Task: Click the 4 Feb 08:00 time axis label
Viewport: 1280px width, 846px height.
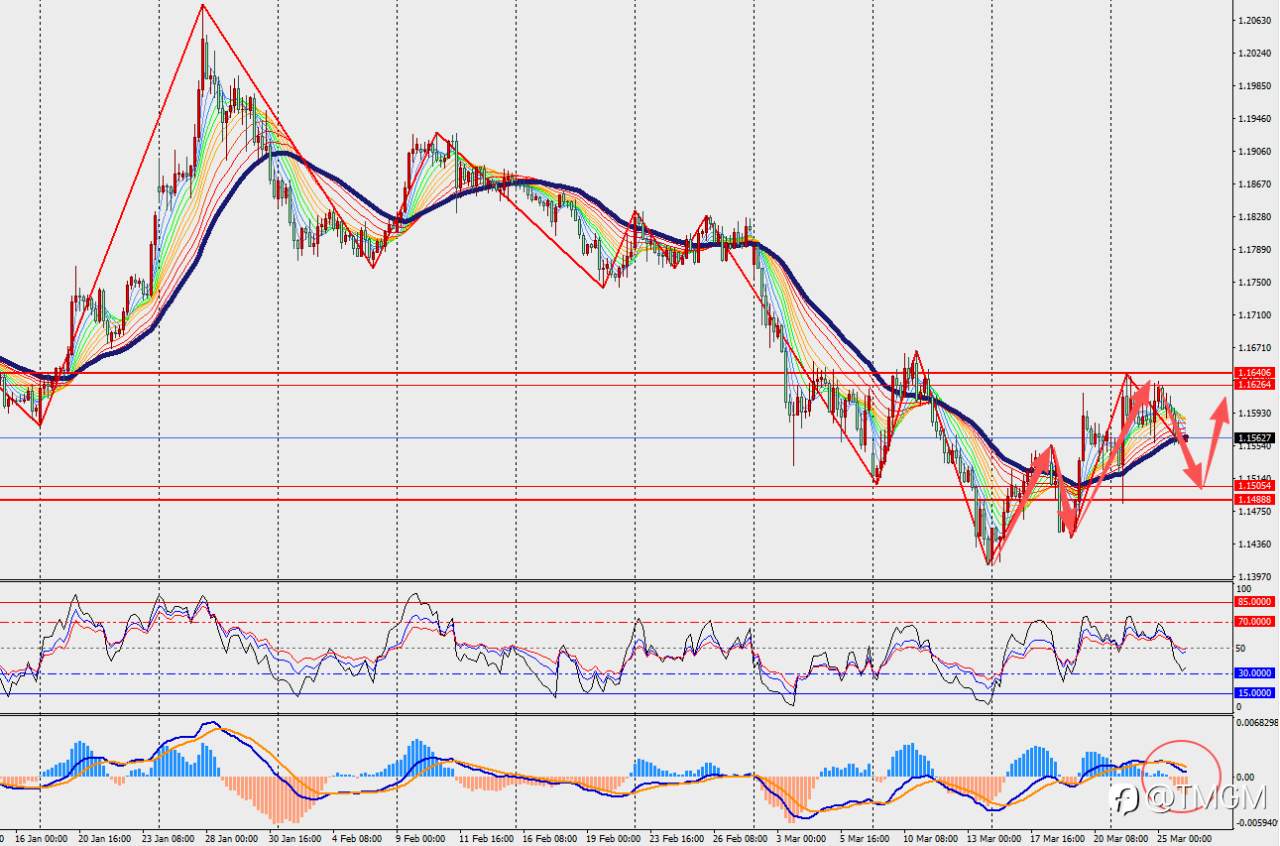Action: [357, 838]
